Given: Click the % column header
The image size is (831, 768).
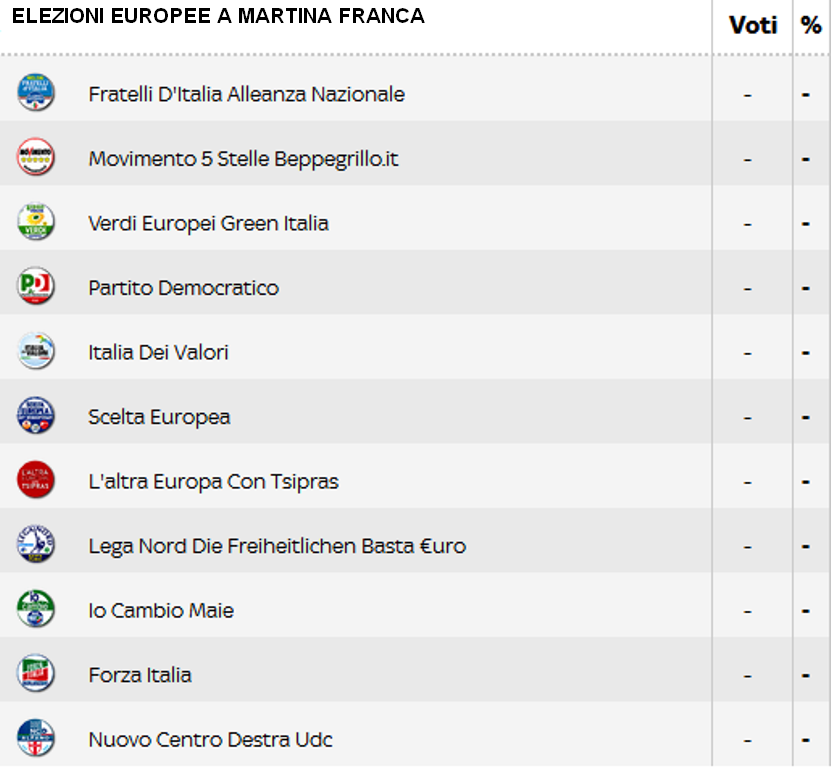Looking at the screenshot, I should pyautogui.click(x=811, y=25).
